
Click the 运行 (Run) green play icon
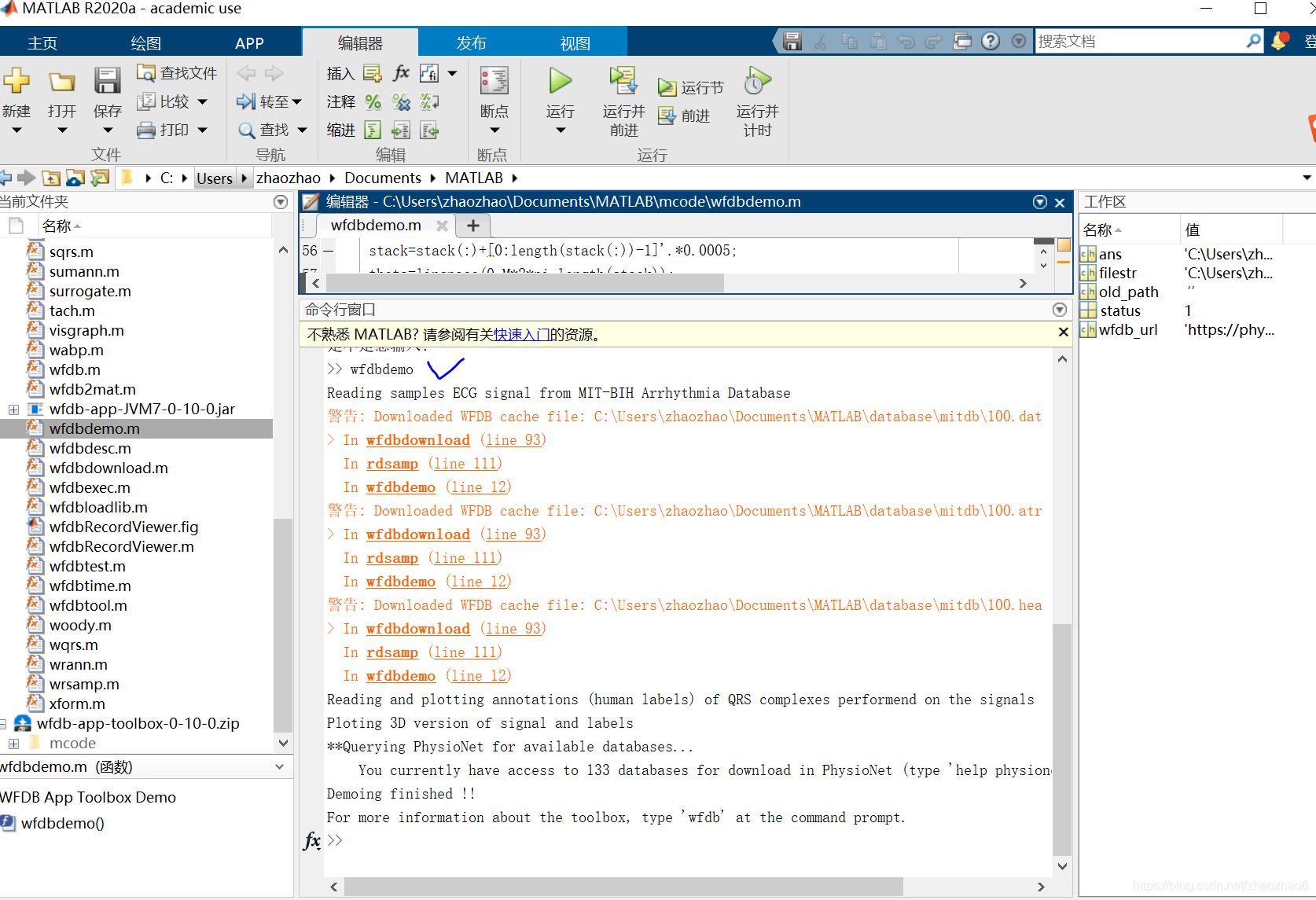point(559,81)
